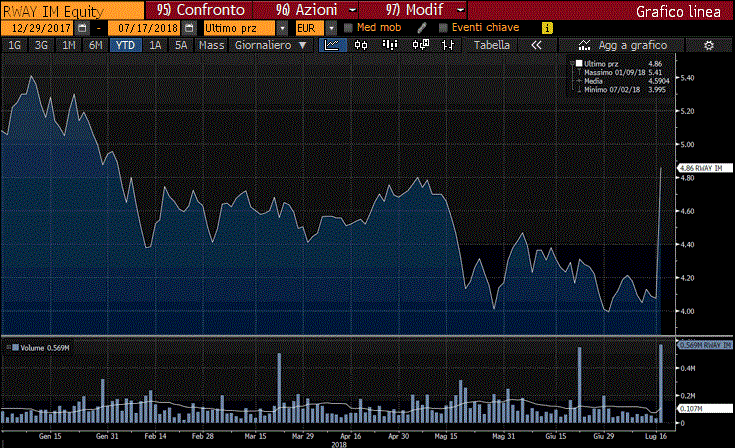The image size is (735, 448).
Task: Select the OHLC bars chart icon
Action: pos(448,45)
